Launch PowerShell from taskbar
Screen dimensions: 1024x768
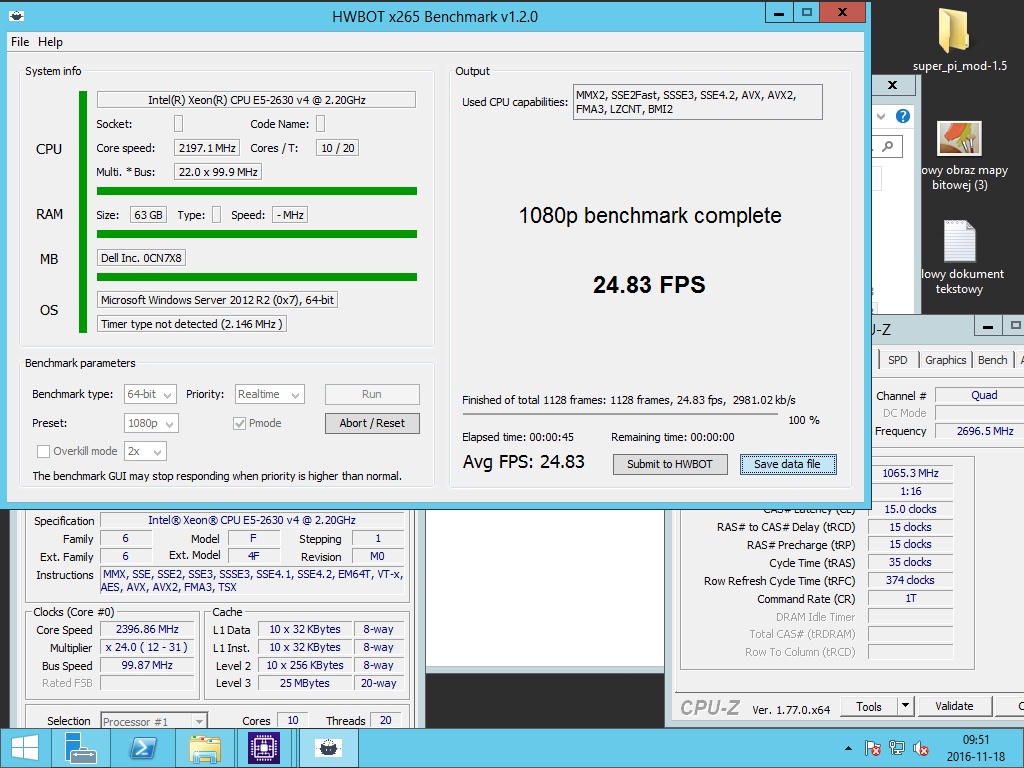coord(143,748)
